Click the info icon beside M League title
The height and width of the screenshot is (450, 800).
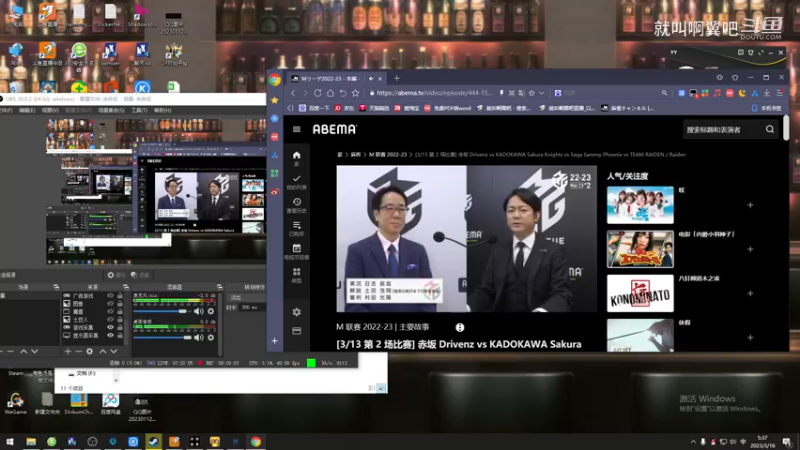[460, 328]
